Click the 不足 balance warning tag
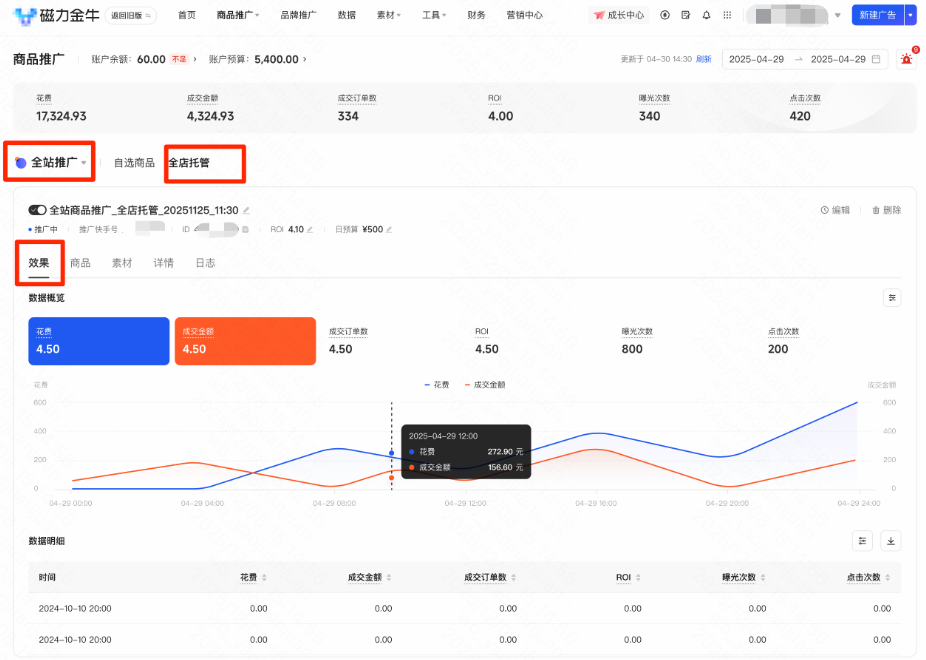Viewport: 926px width, 660px height. click(179, 59)
